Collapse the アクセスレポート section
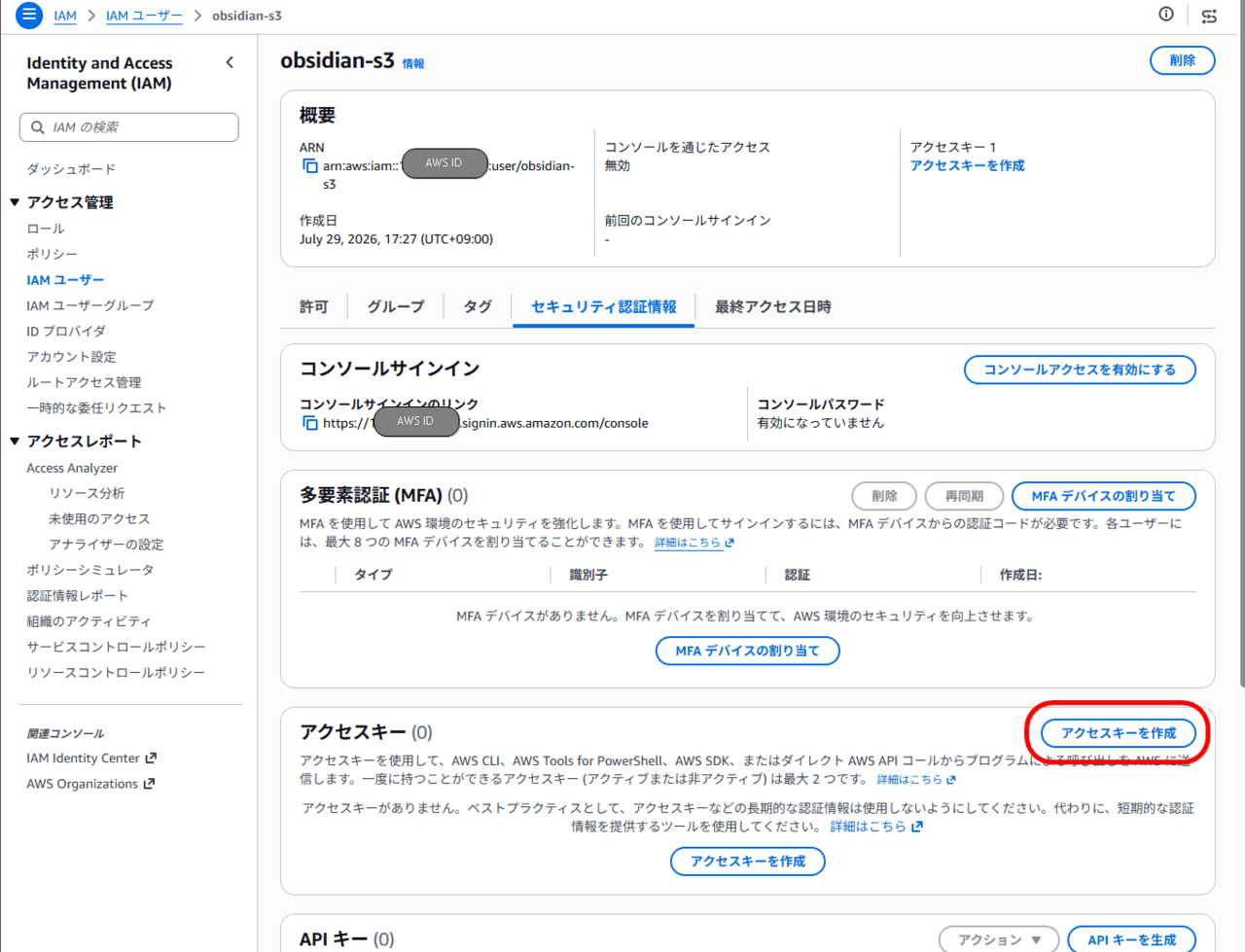This screenshot has width=1245, height=952. 15,441
